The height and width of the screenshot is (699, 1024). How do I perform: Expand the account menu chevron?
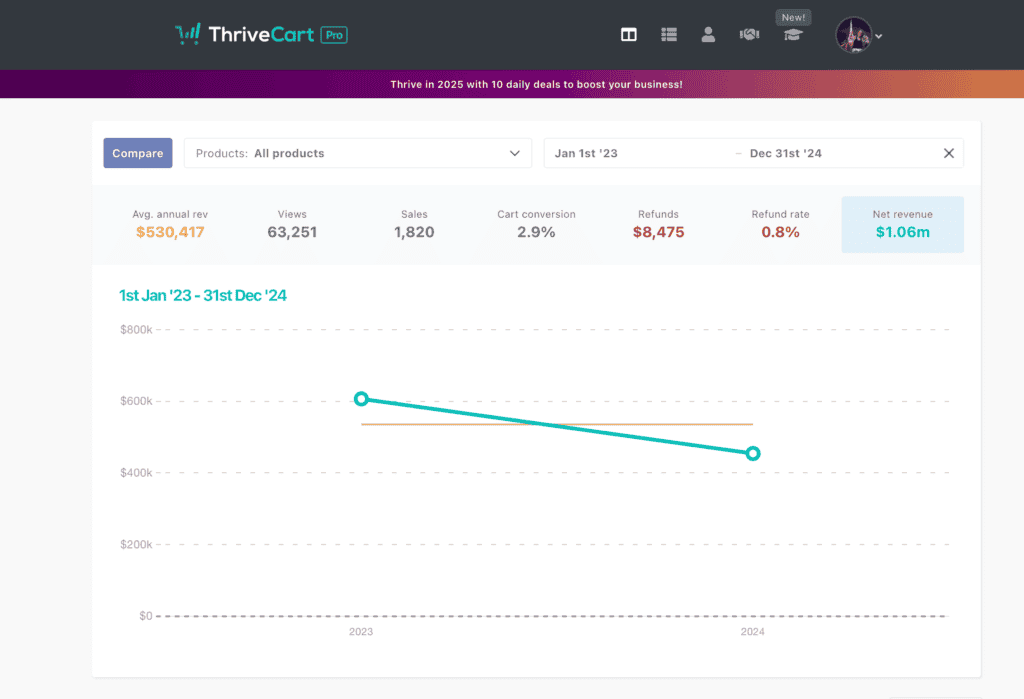(879, 37)
